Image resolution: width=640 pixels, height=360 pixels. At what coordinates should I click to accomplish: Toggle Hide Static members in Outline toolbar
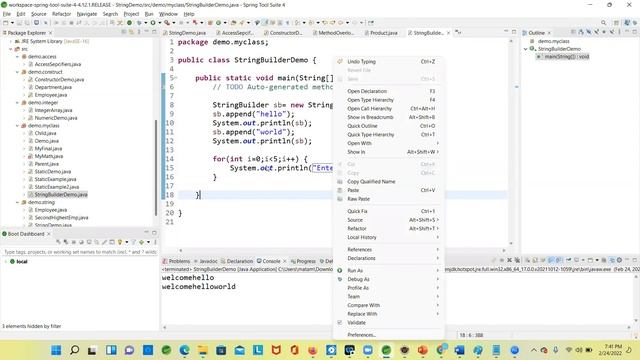pos(597,32)
